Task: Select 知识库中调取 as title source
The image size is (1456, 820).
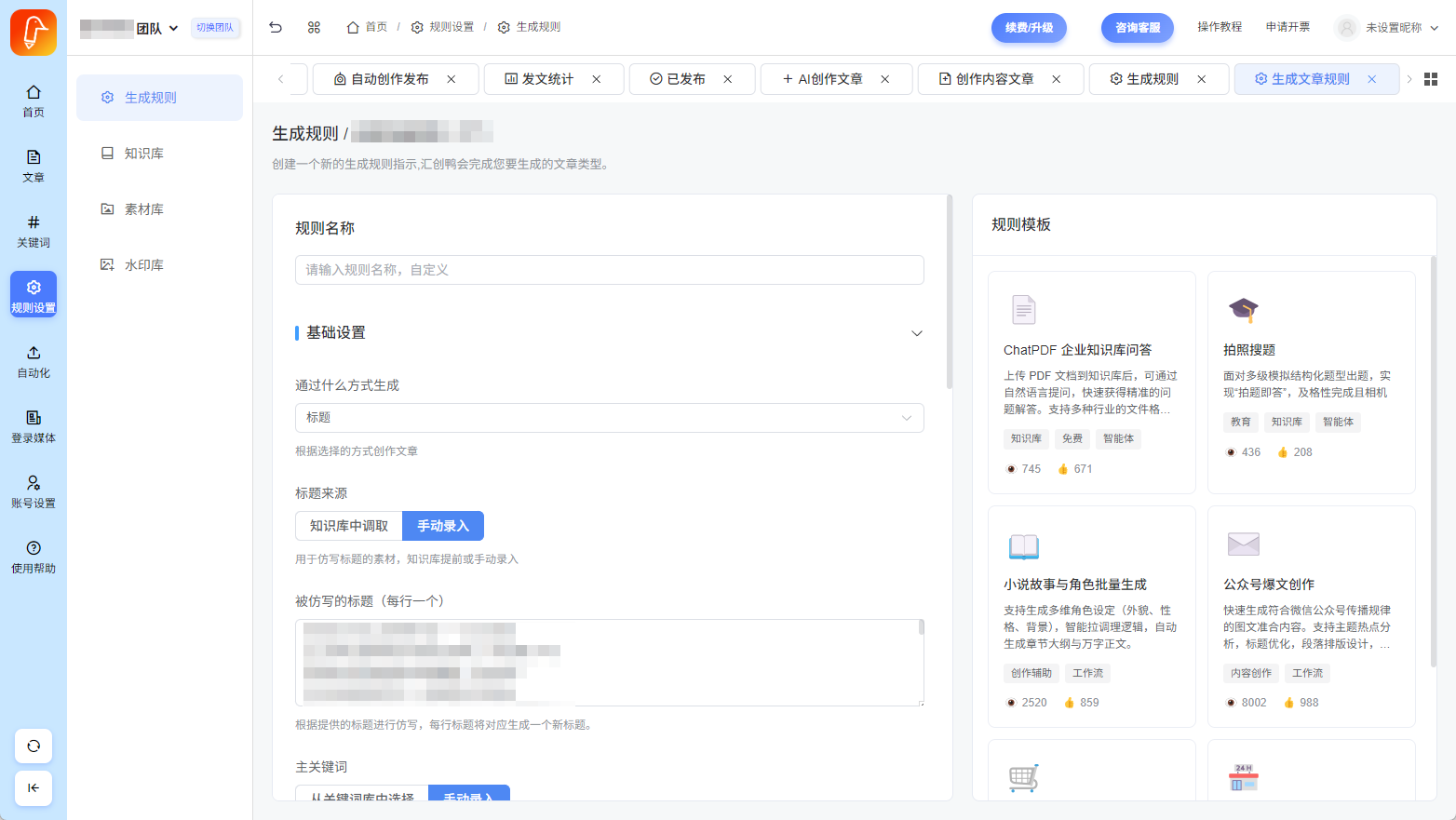Action: pos(349,526)
